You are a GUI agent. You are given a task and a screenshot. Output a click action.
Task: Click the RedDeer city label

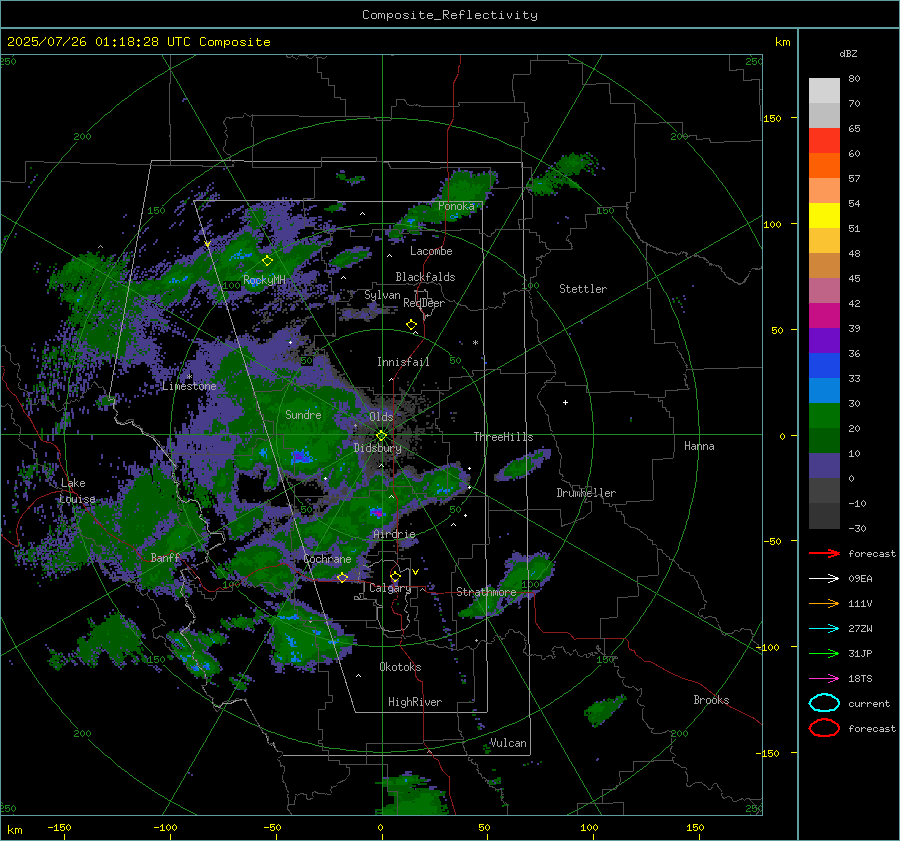[x=424, y=303]
